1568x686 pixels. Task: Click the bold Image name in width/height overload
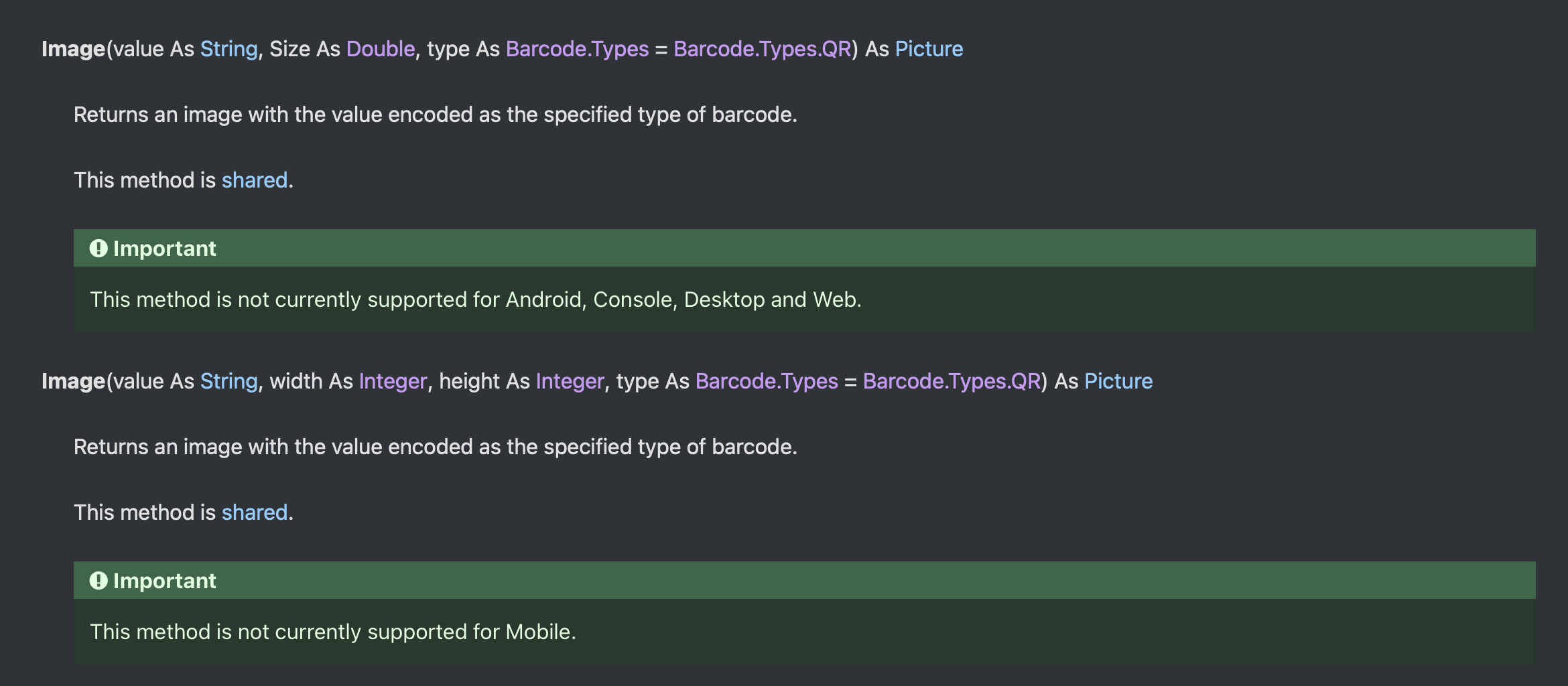click(74, 381)
